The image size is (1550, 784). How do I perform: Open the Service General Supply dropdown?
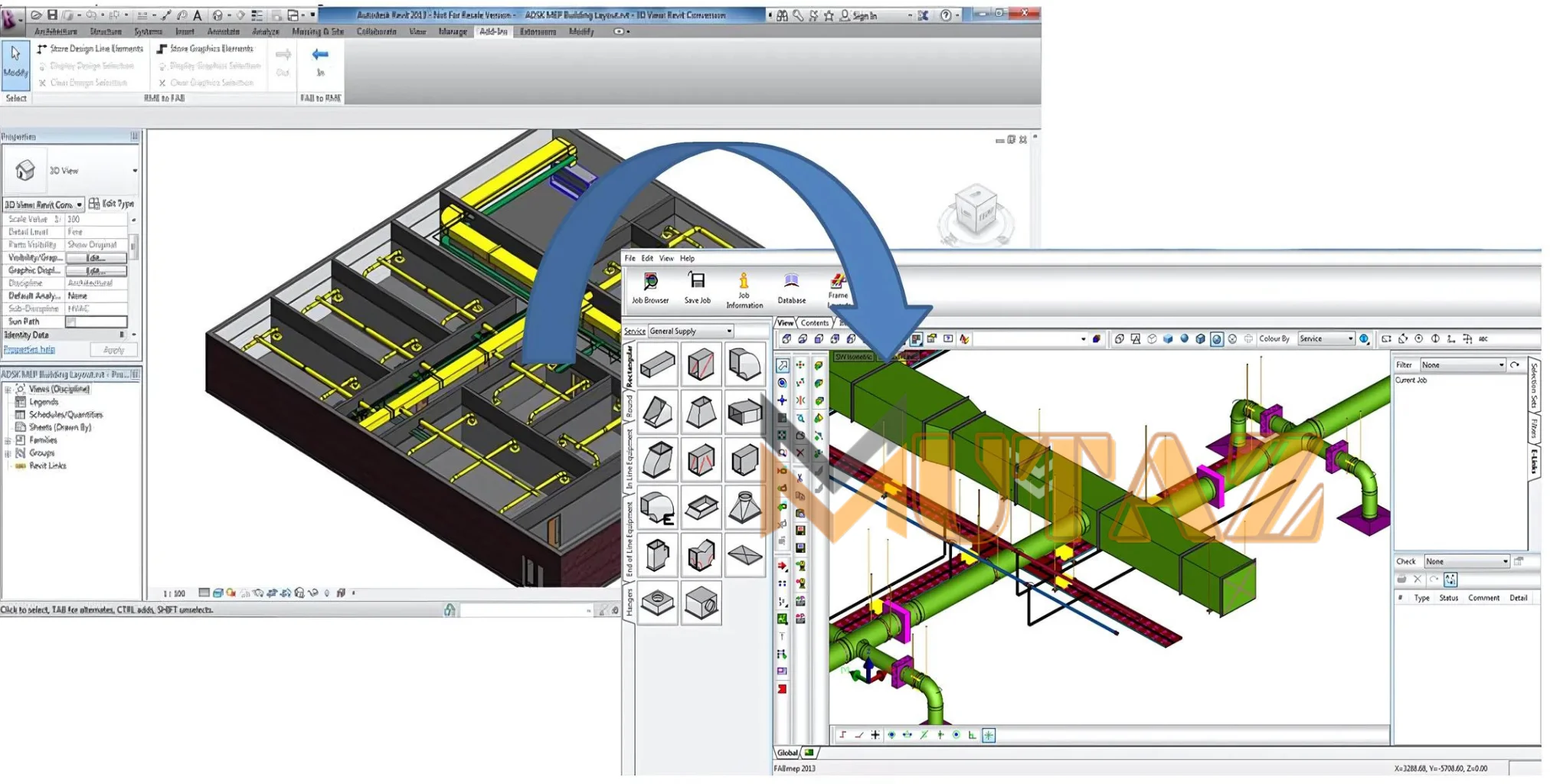pos(691,332)
